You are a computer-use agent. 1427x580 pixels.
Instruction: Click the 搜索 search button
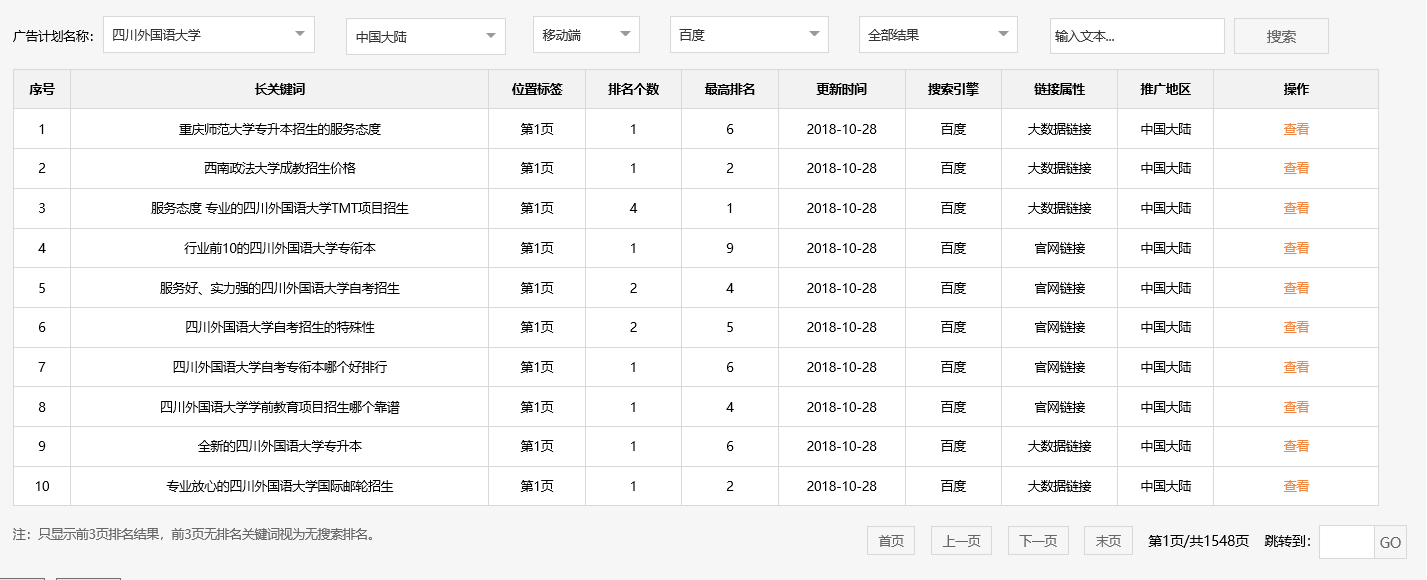(x=1280, y=35)
